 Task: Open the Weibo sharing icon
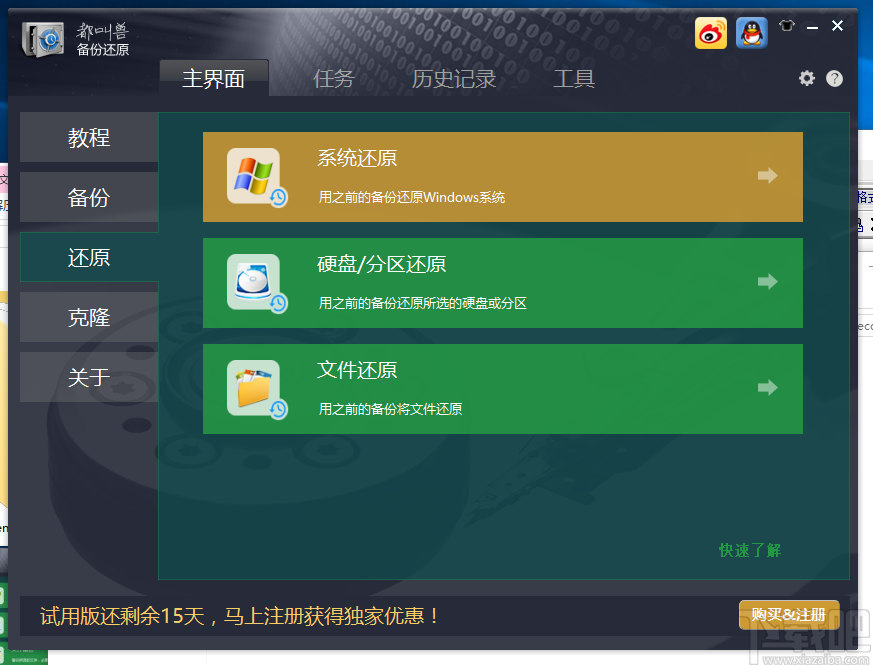(711, 33)
